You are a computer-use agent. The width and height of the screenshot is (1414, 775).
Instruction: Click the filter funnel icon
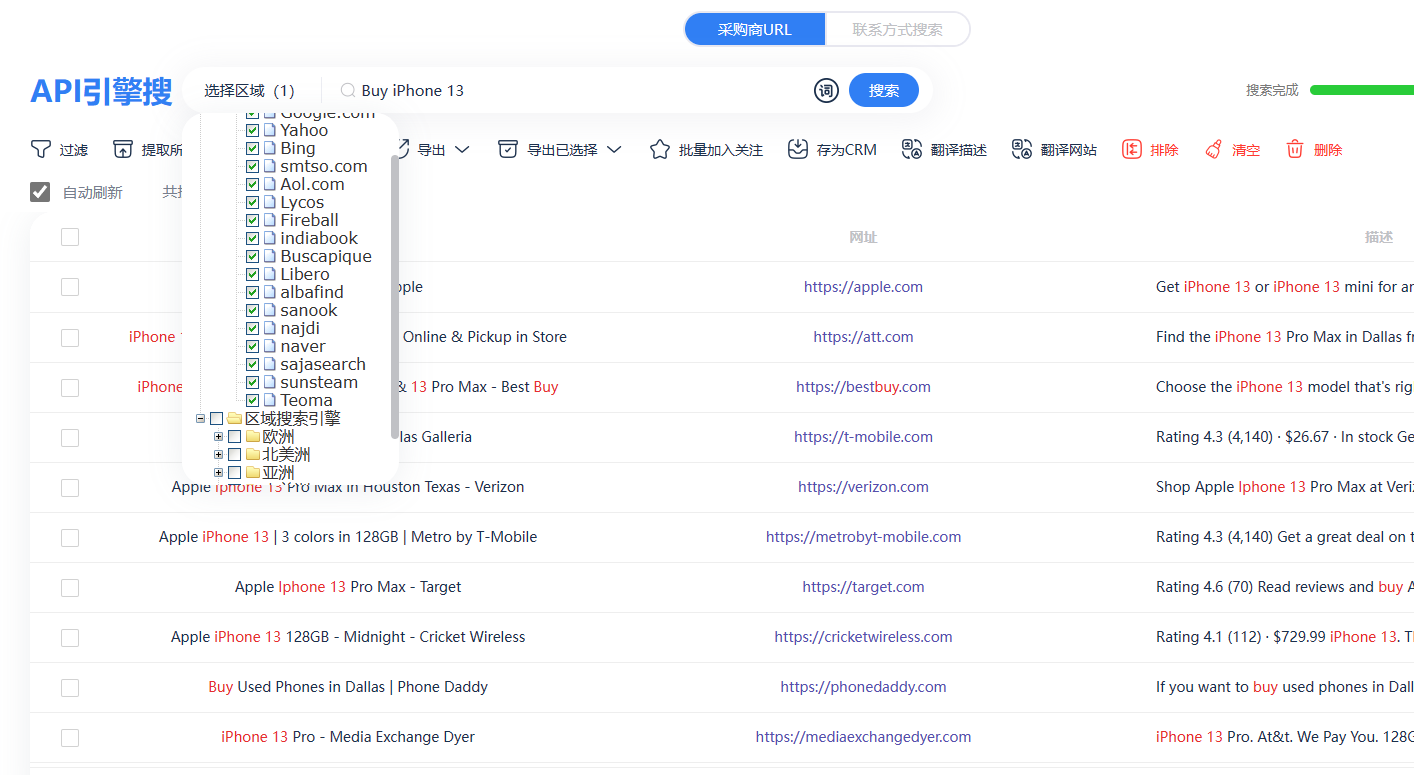[x=40, y=149]
